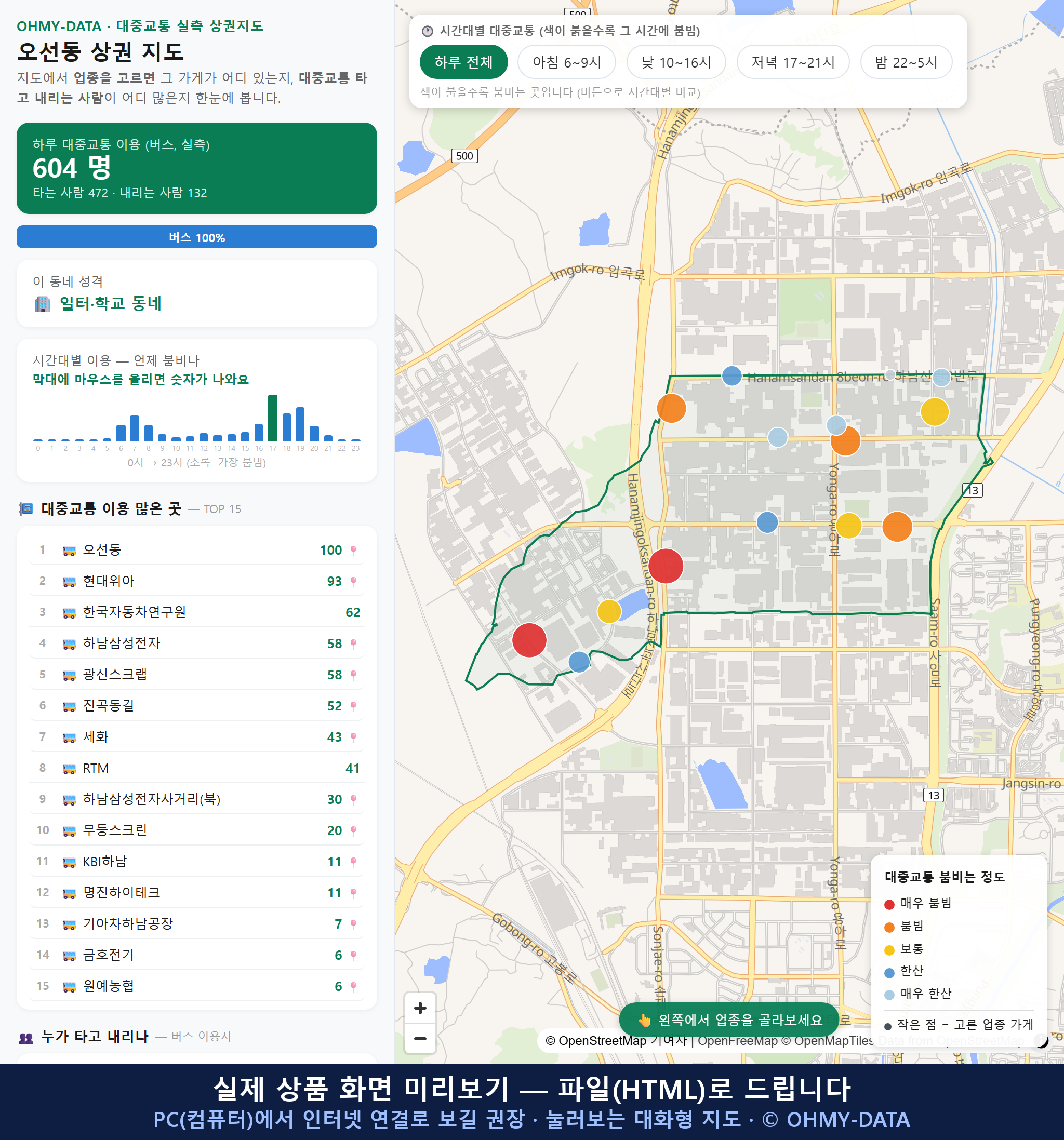Click the large red marker on Hanamjingoksandan-ro
Screen dimensions: 1064x1140
coord(666,566)
